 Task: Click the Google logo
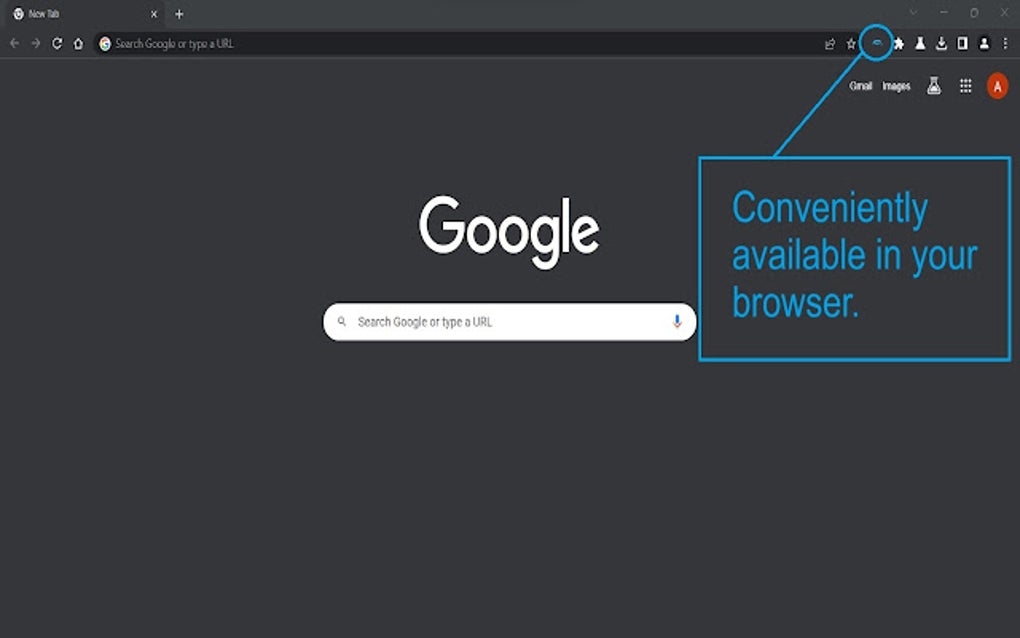tap(509, 232)
